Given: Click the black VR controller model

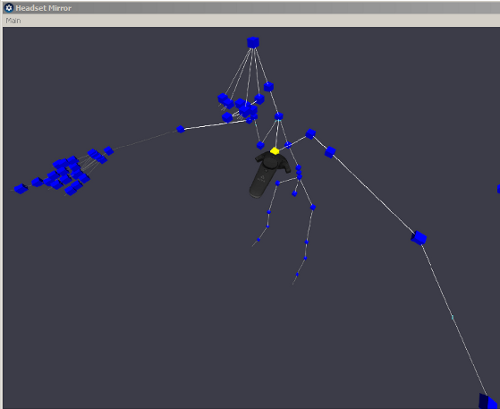Looking at the screenshot, I should point(267,175).
